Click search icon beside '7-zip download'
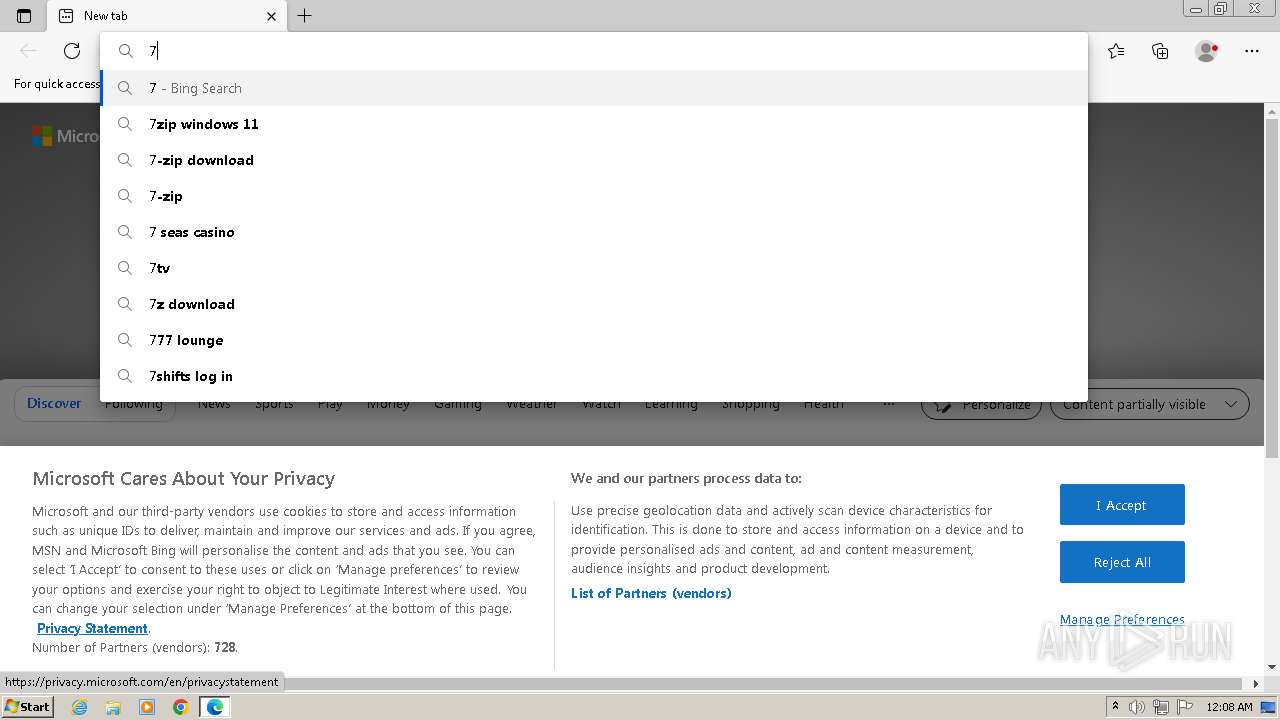This screenshot has width=1280, height=720. coord(125,160)
